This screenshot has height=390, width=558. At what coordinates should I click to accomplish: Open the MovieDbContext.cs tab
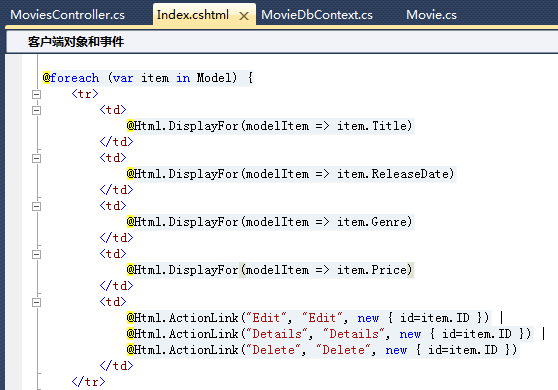pyautogui.click(x=317, y=15)
